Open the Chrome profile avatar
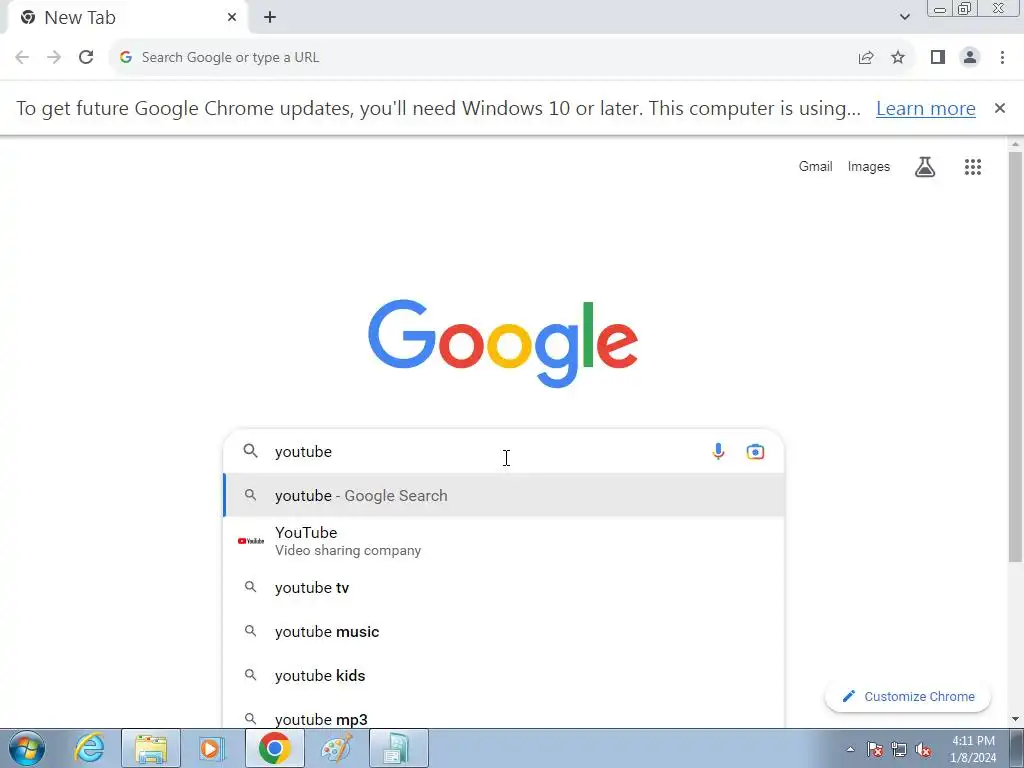The width and height of the screenshot is (1024, 768). tap(970, 57)
